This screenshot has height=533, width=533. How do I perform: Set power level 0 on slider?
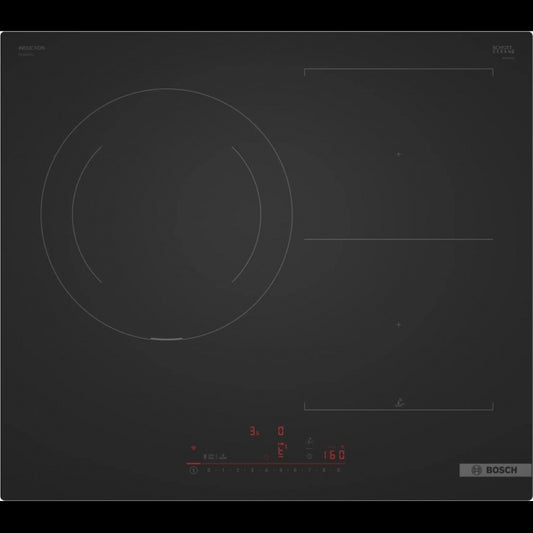coord(208,470)
